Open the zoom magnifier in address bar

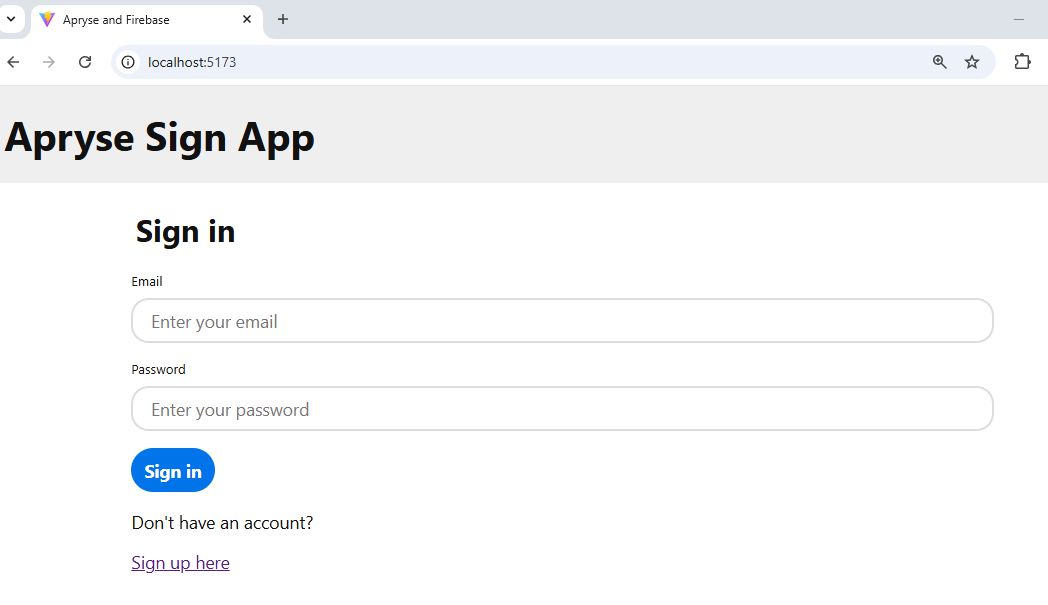point(939,62)
